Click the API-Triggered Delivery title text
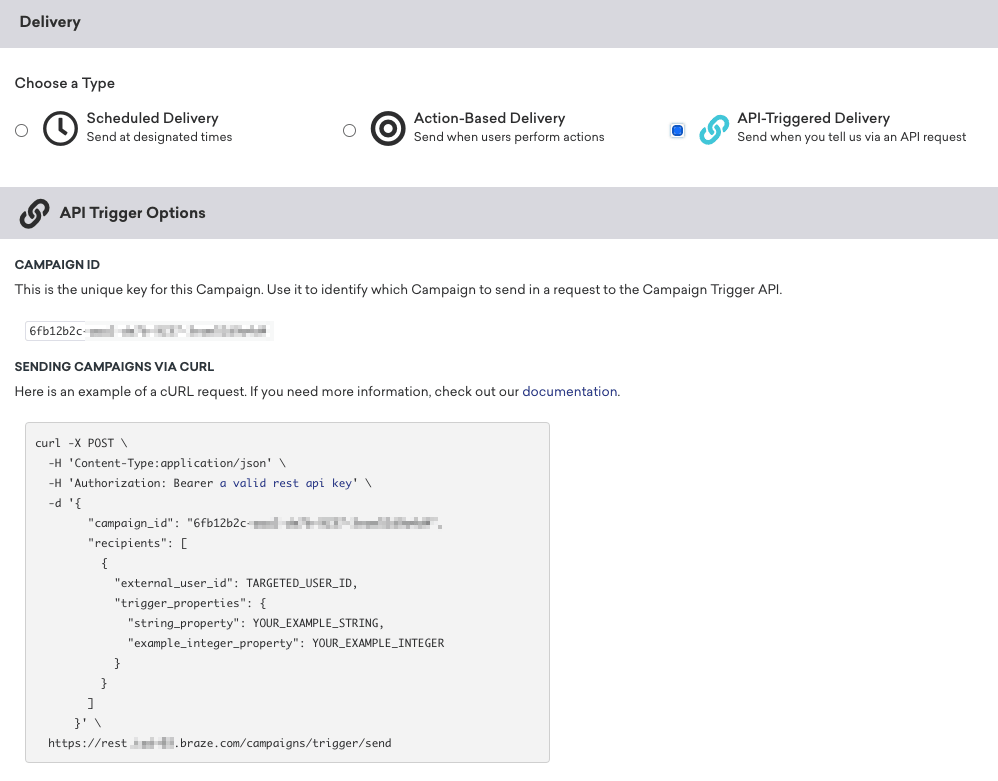The image size is (998, 781). (813, 118)
